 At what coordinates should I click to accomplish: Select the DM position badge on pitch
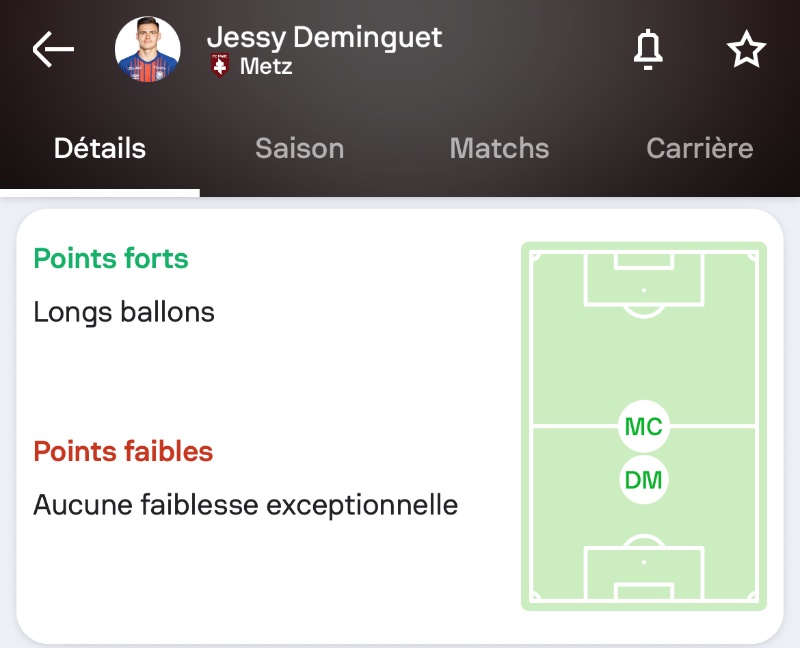pos(643,481)
